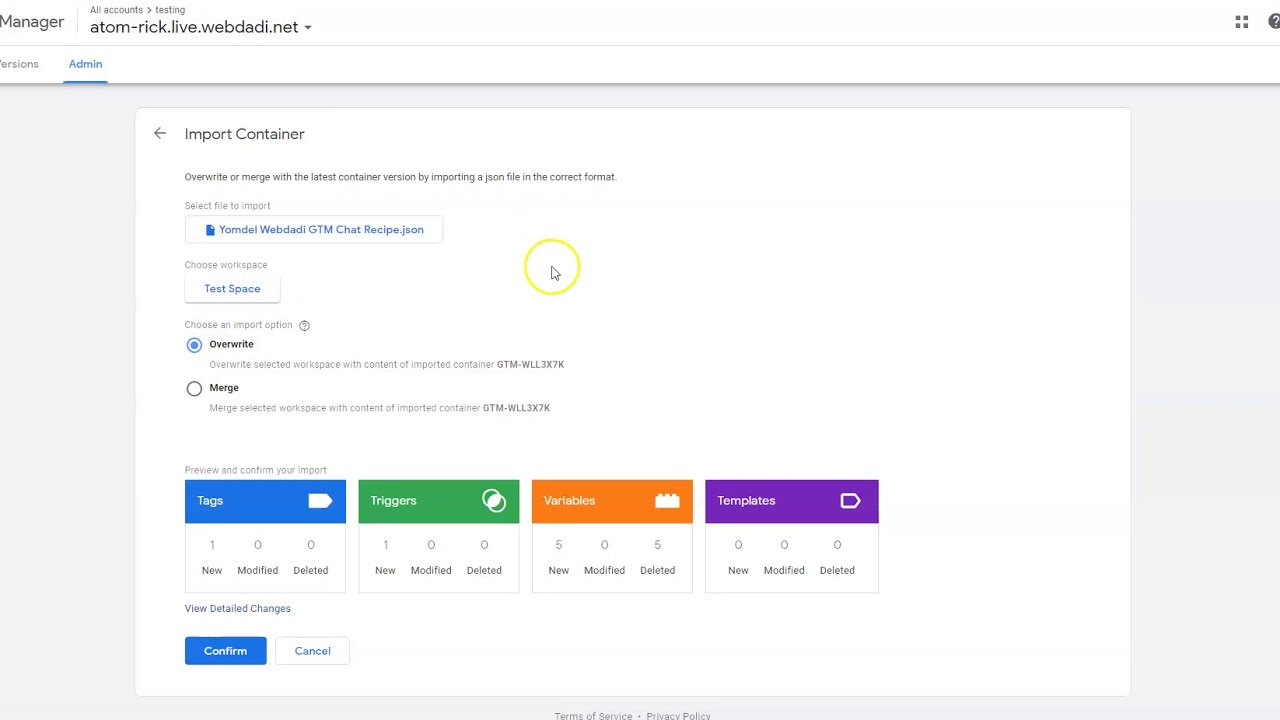The width and height of the screenshot is (1280, 720).
Task: Click the 'Select file to import' label
Action: tap(227, 206)
